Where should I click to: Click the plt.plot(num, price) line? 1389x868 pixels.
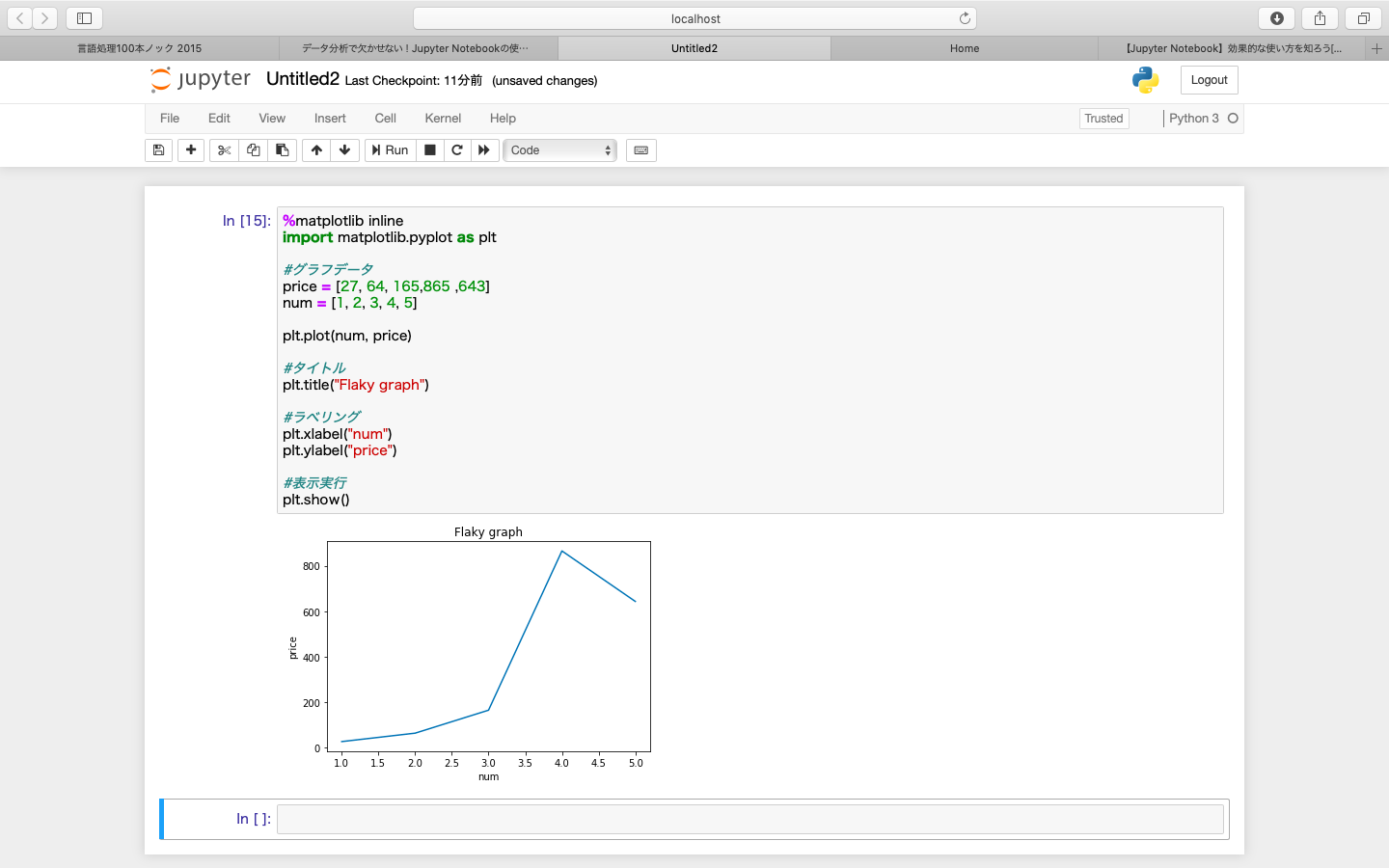tap(347, 336)
